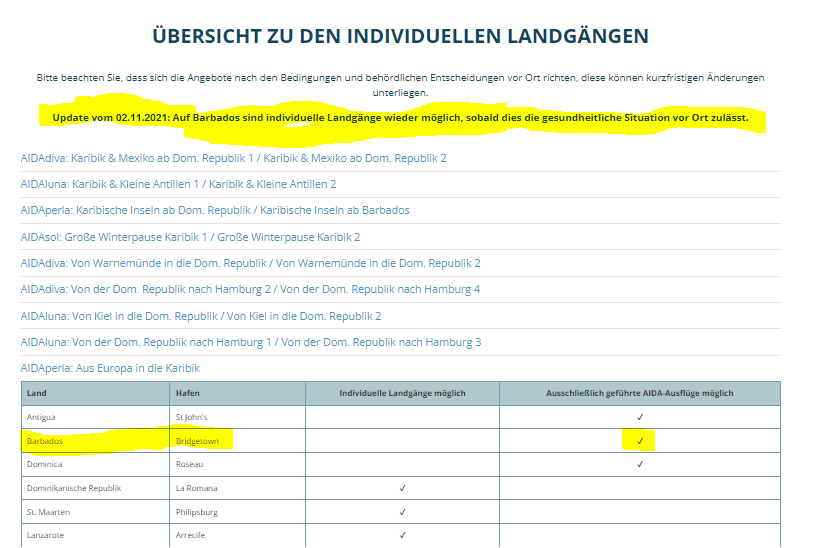This screenshot has height=548, width=816.
Task: Click the checkmark in the Lanzarote row
Action: tap(402, 536)
